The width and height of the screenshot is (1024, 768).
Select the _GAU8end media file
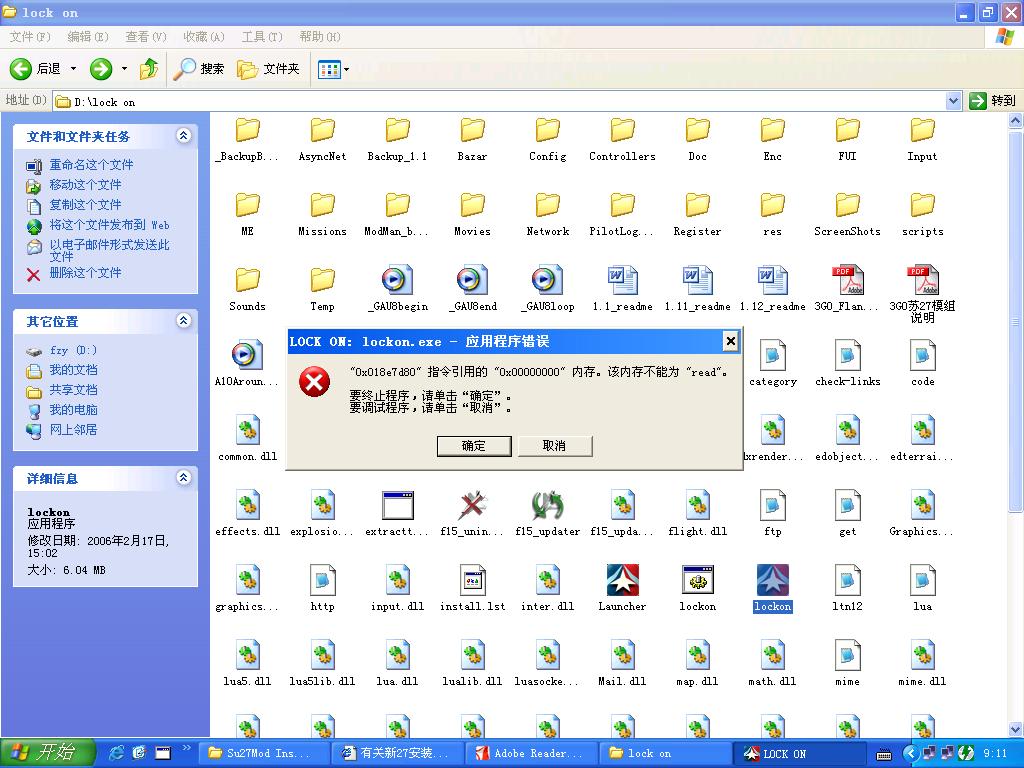click(472, 280)
